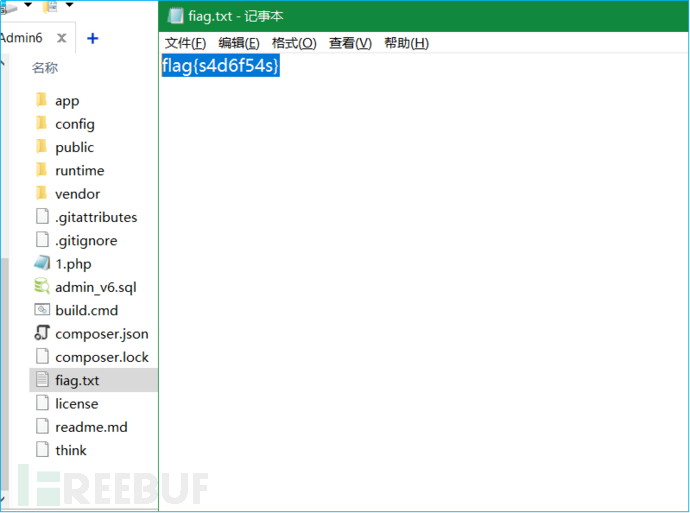Select the composer.json file name

point(102,334)
